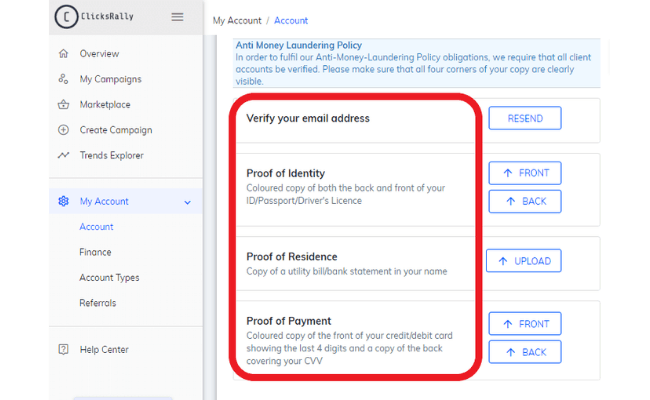Upload Proof of Residence document
This screenshot has width=650, height=400.
tap(524, 261)
